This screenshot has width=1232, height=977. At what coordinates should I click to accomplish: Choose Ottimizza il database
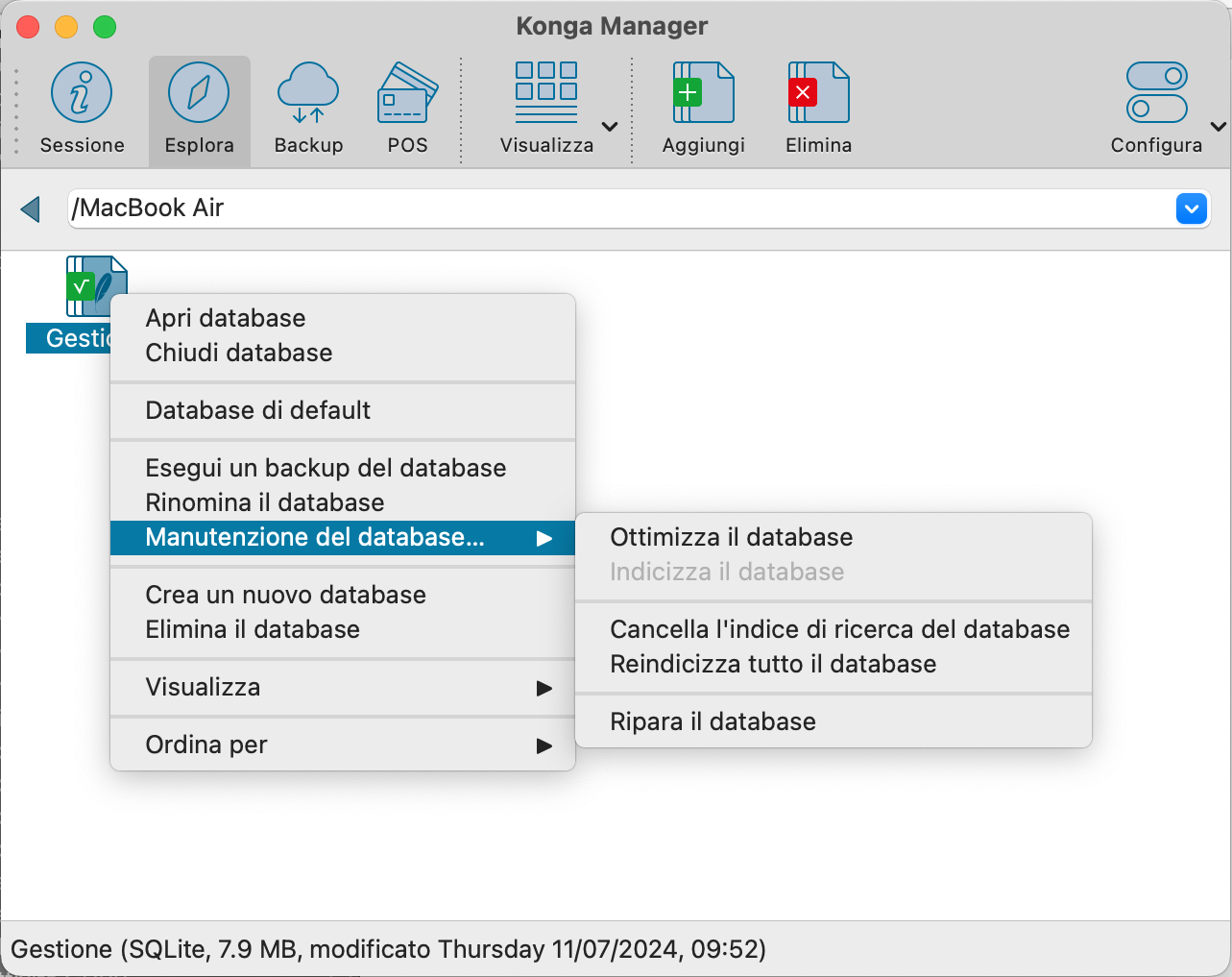click(732, 537)
